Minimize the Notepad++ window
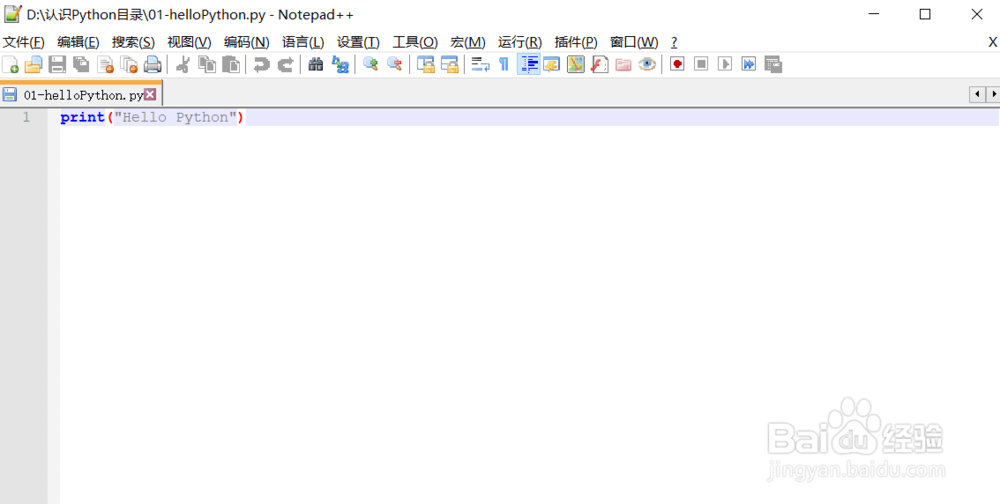Viewport: 1000px width, 504px height. tap(874, 14)
